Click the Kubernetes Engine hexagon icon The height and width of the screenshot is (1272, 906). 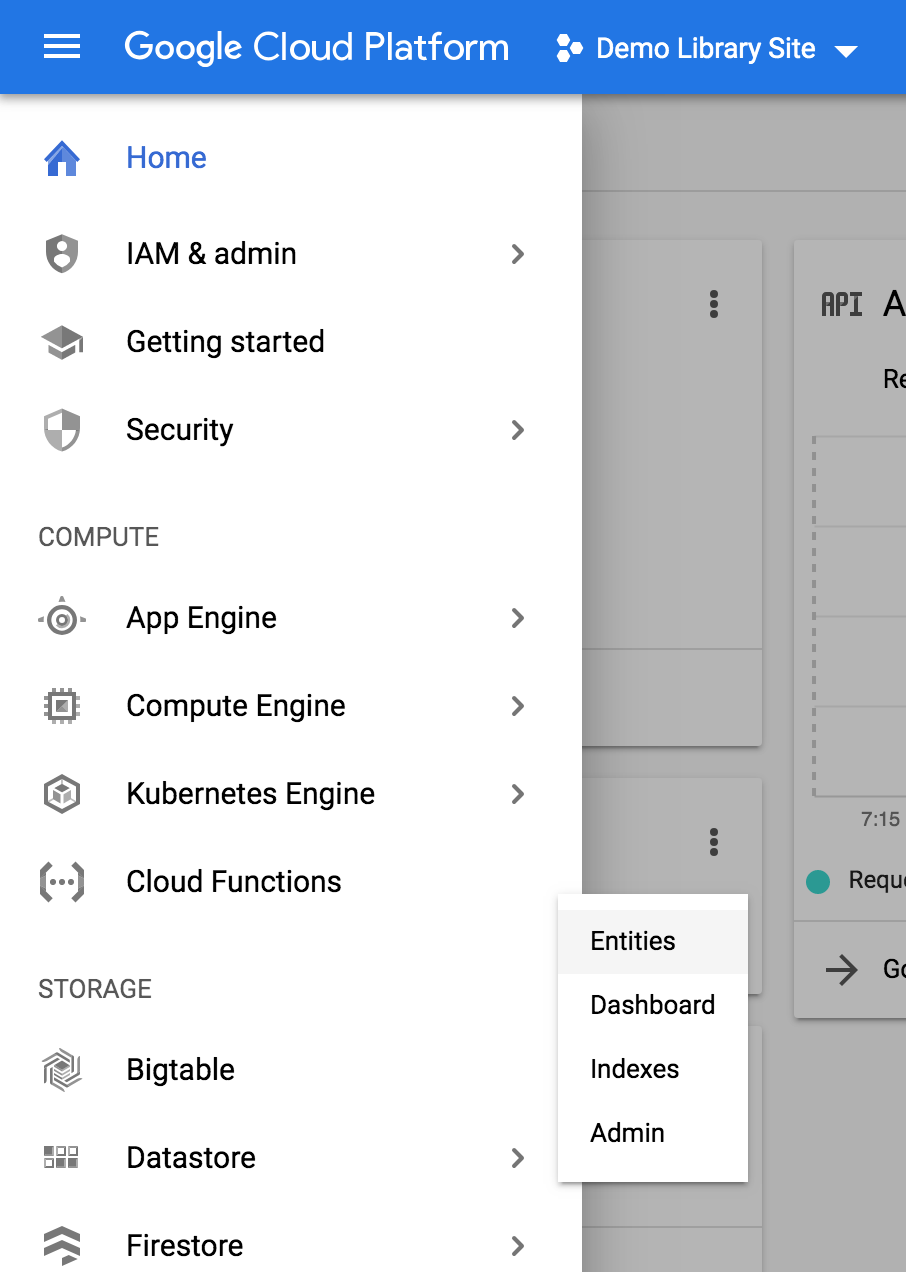click(62, 795)
